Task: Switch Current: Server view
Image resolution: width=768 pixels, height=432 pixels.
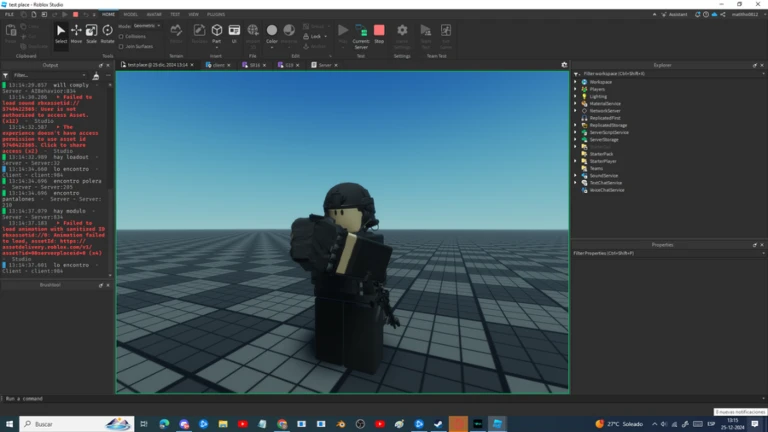Action: (x=361, y=36)
